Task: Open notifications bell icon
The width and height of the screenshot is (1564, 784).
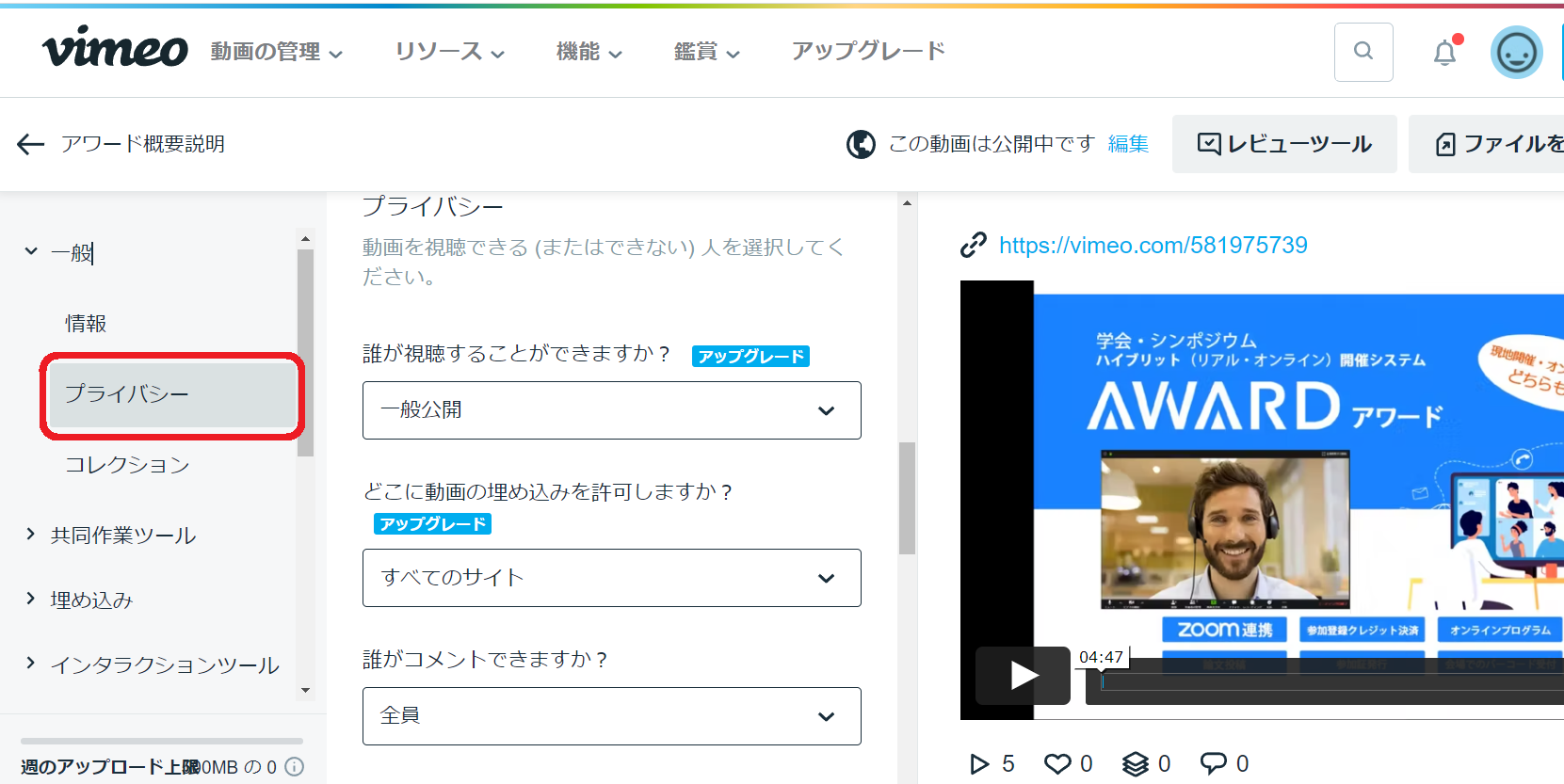Action: [x=1445, y=53]
